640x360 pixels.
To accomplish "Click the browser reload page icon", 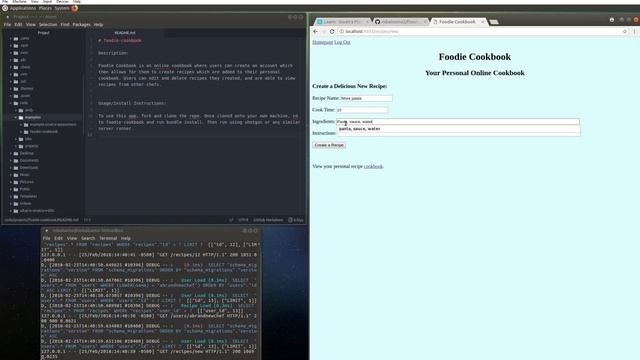I will point(332,31).
